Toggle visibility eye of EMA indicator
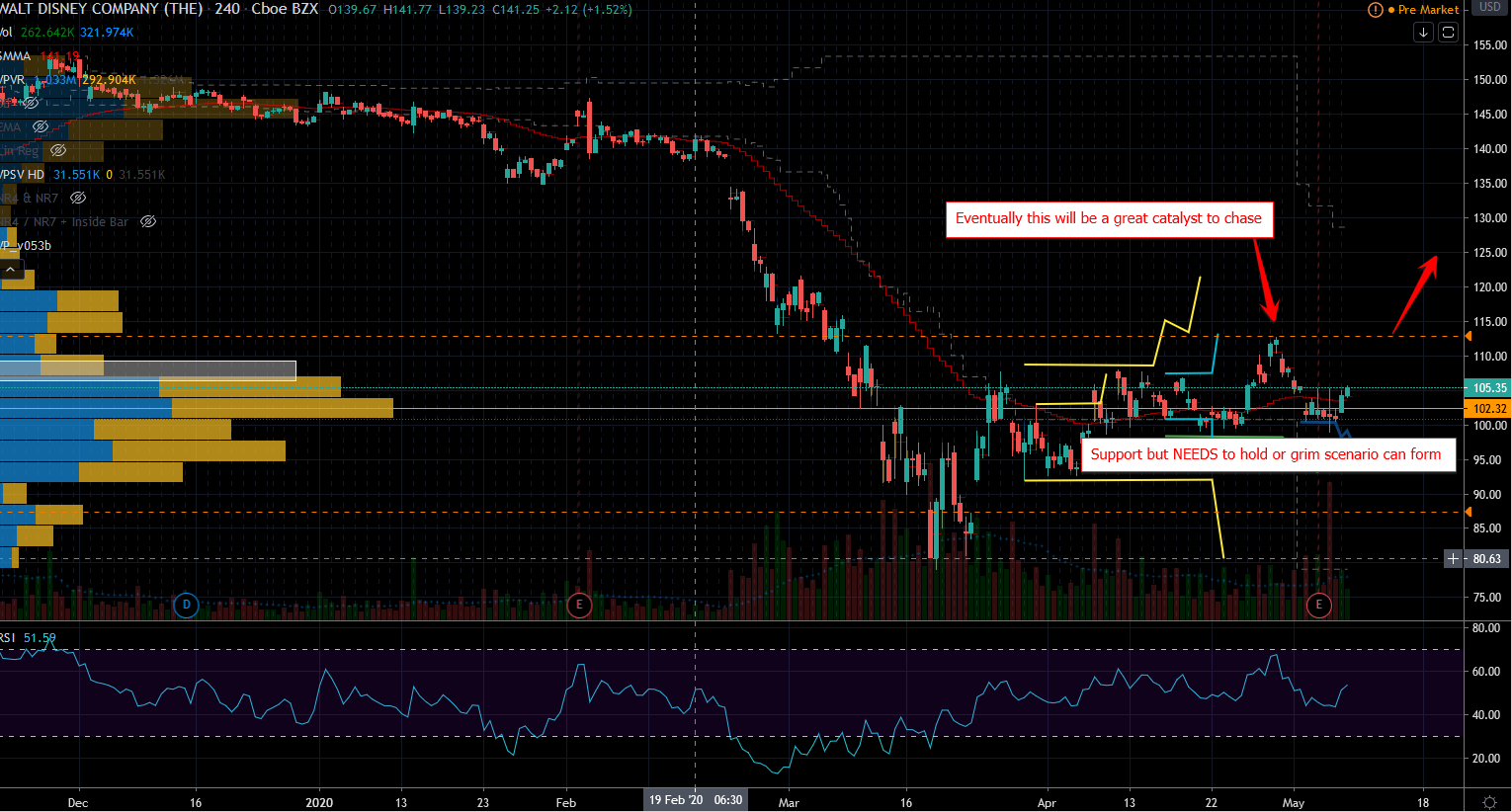This screenshot has width=1512, height=812. [x=41, y=127]
